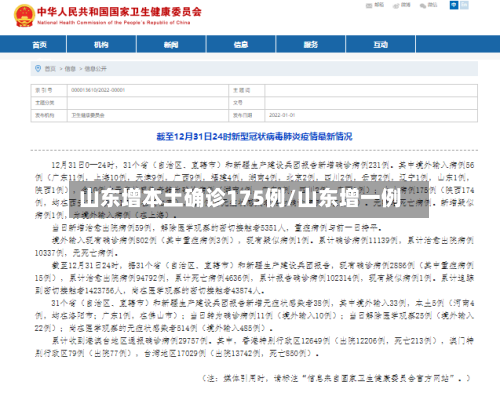Open the 互动 navigation tab
Viewport: 500px width, 400px height.
tap(380, 44)
